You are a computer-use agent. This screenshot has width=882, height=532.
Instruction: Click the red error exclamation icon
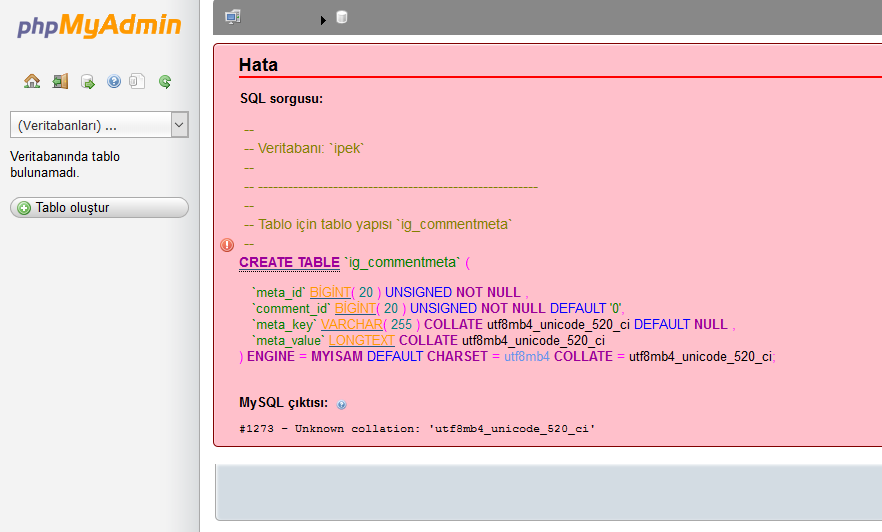tap(227, 245)
